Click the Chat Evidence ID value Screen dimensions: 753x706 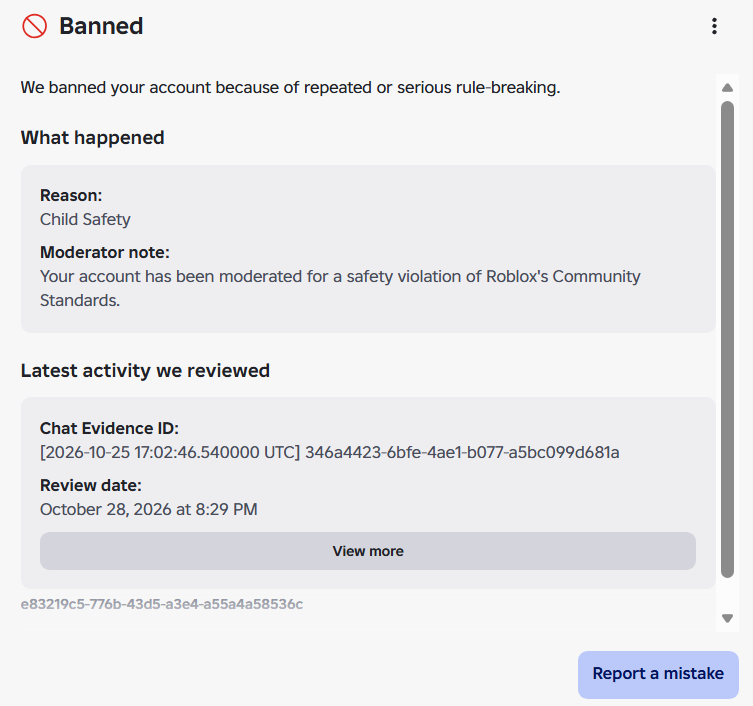coord(329,452)
